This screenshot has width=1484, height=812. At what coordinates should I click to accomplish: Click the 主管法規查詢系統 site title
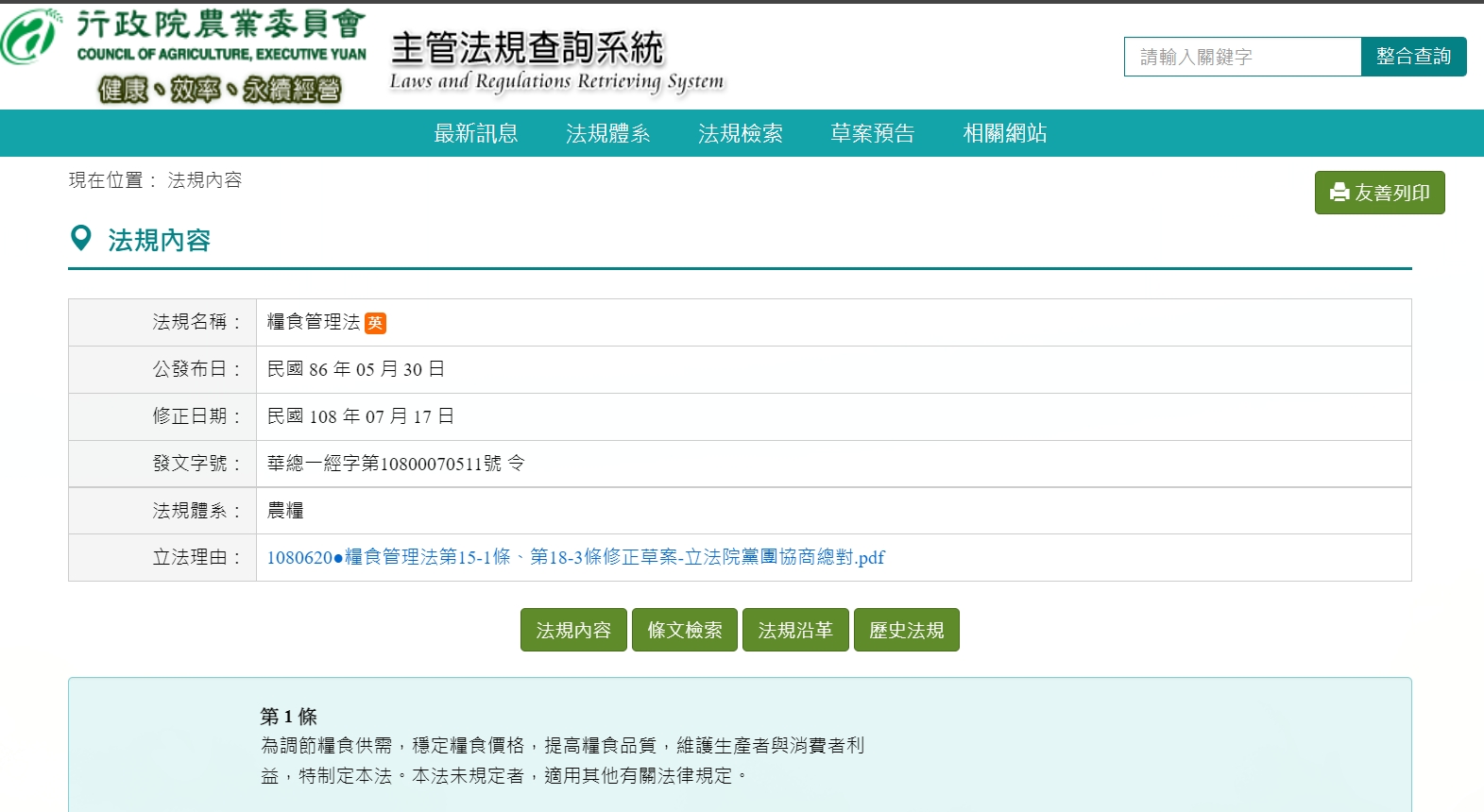pos(527,48)
